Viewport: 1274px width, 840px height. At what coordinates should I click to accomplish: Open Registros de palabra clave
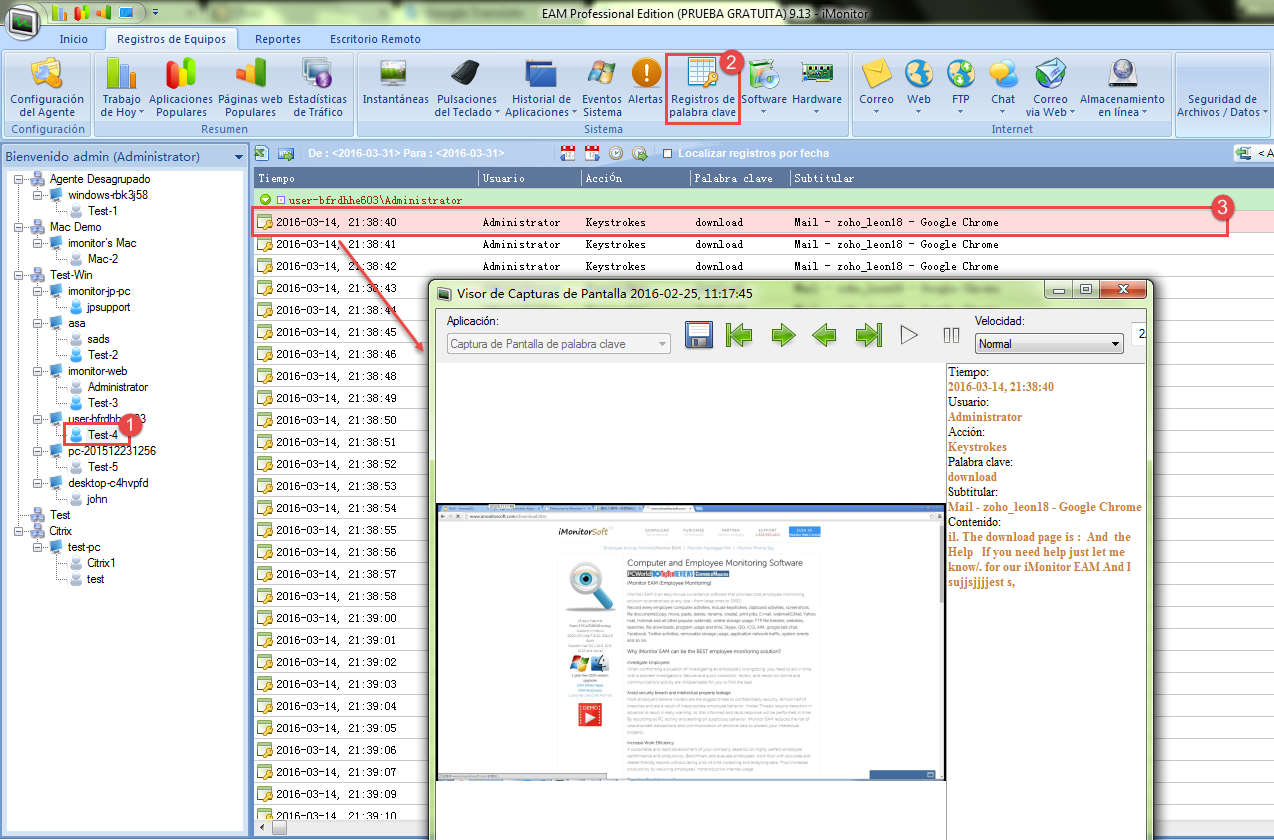pyautogui.click(x=702, y=76)
